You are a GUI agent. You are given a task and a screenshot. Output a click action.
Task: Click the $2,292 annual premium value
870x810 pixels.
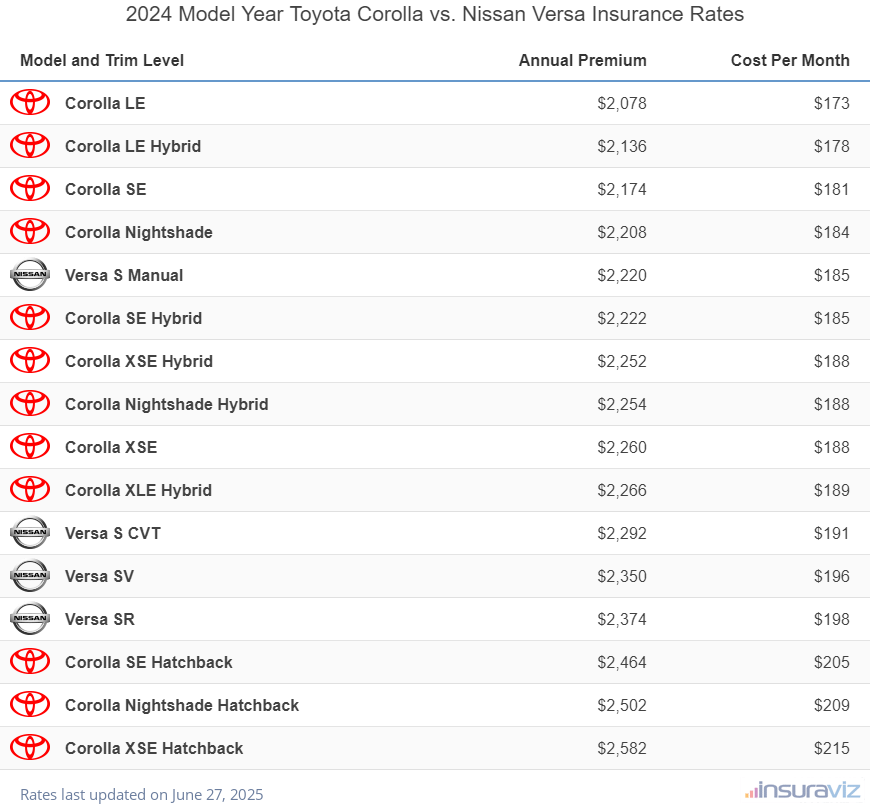[622, 533]
